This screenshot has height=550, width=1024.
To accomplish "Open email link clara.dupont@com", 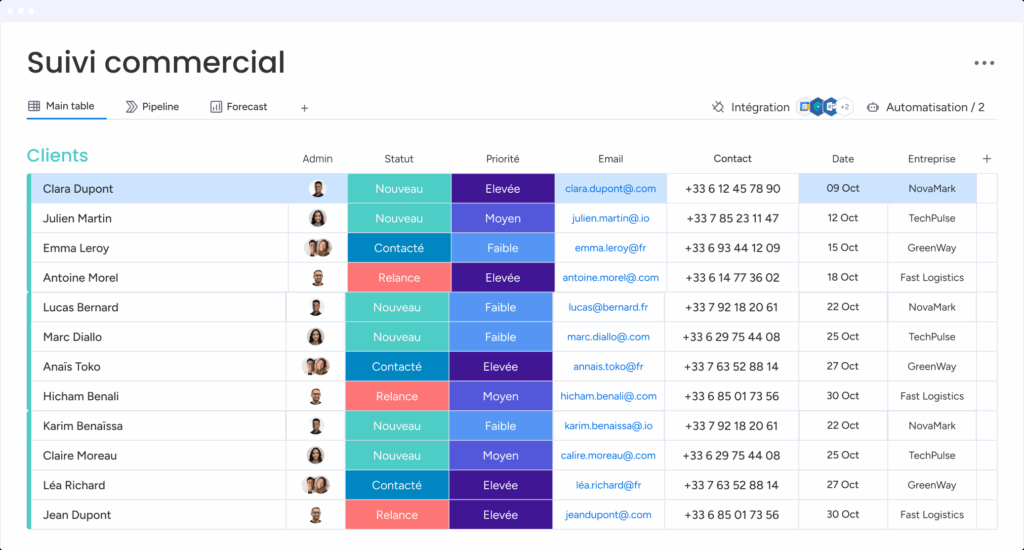I will (x=611, y=189).
